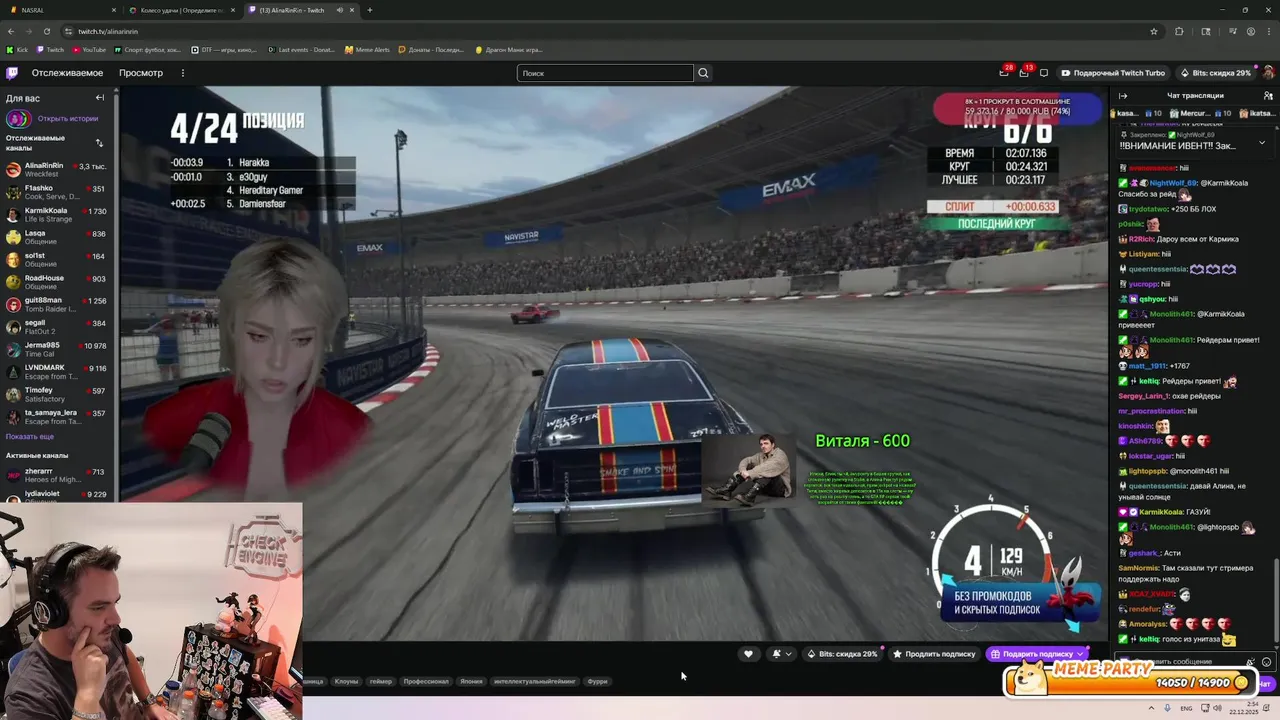This screenshot has height=720, width=1280.
Task: Collapse the followed channels sidebar
Action: 100,98
